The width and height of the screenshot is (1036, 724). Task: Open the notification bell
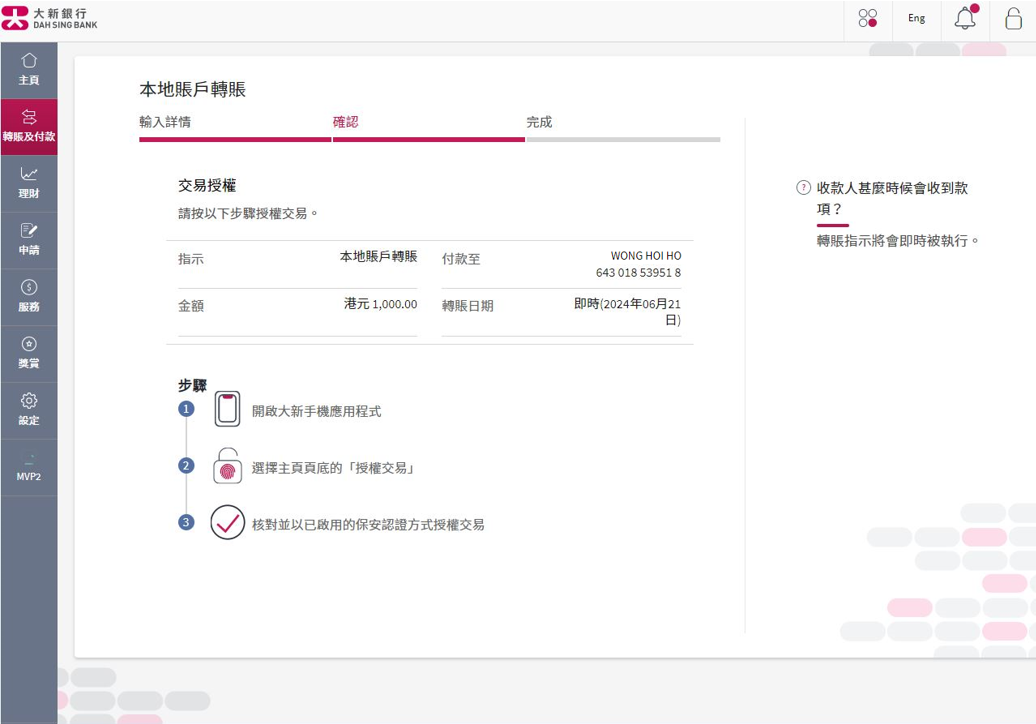coord(966,17)
